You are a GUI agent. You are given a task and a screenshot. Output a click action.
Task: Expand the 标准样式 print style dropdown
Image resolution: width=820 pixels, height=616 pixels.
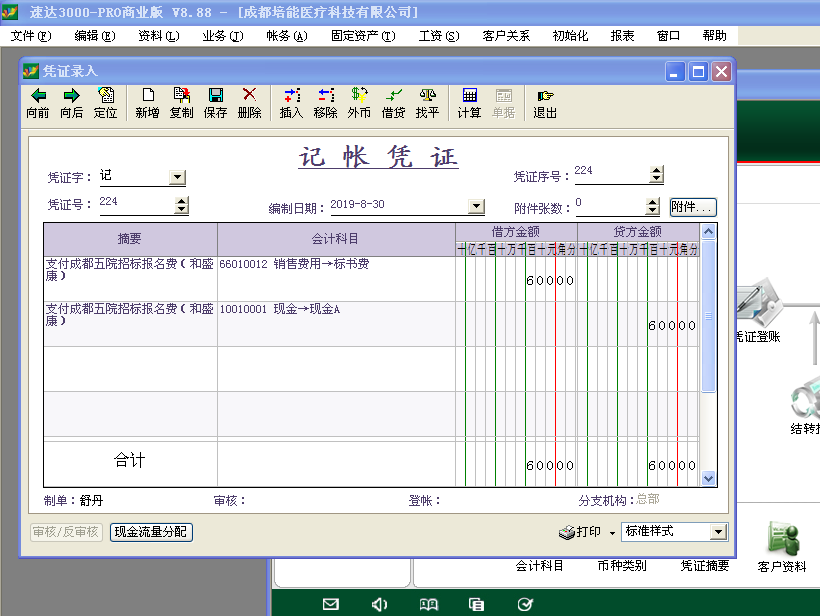[719, 532]
